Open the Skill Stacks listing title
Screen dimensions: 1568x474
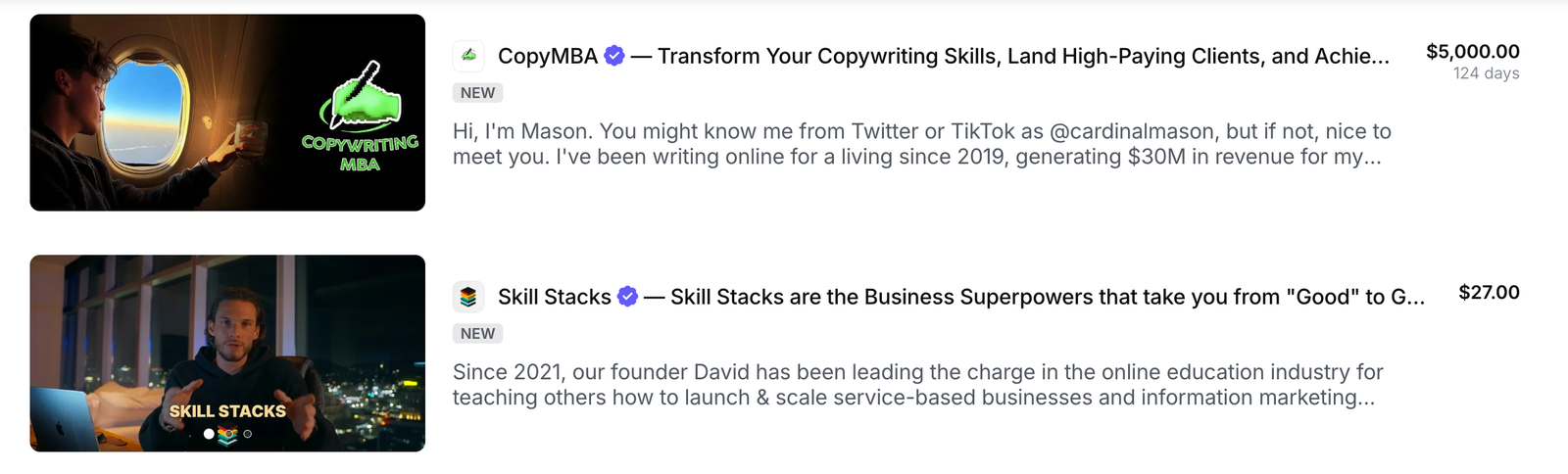554,297
